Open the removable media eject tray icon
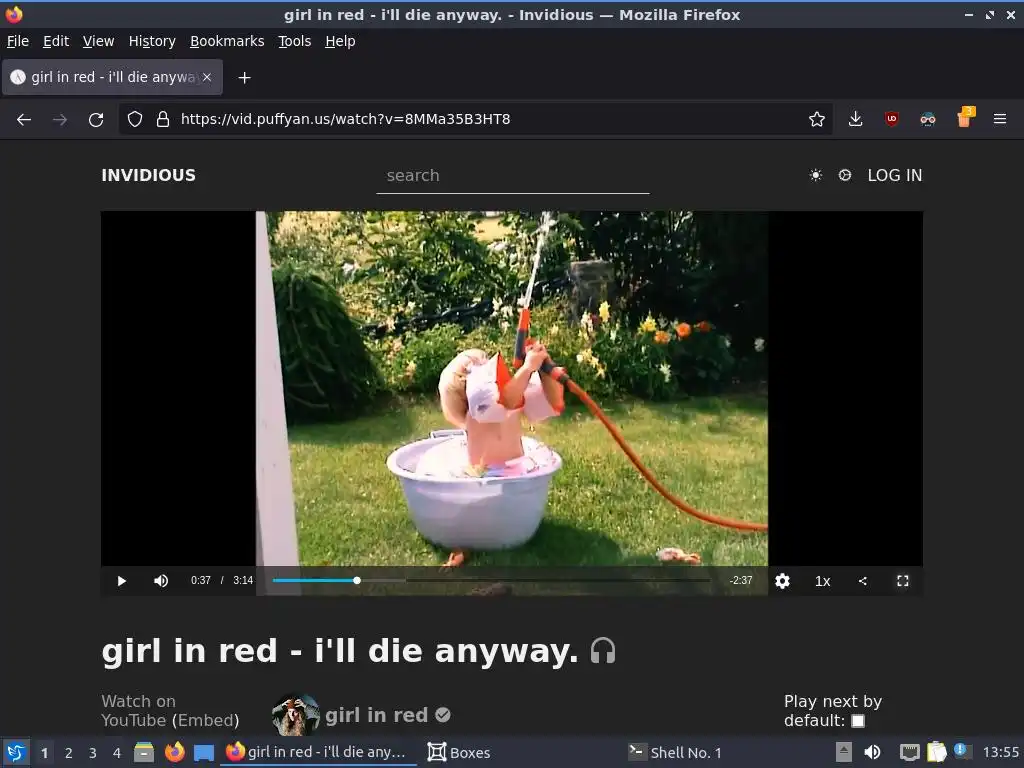1024x768 pixels. click(x=843, y=752)
